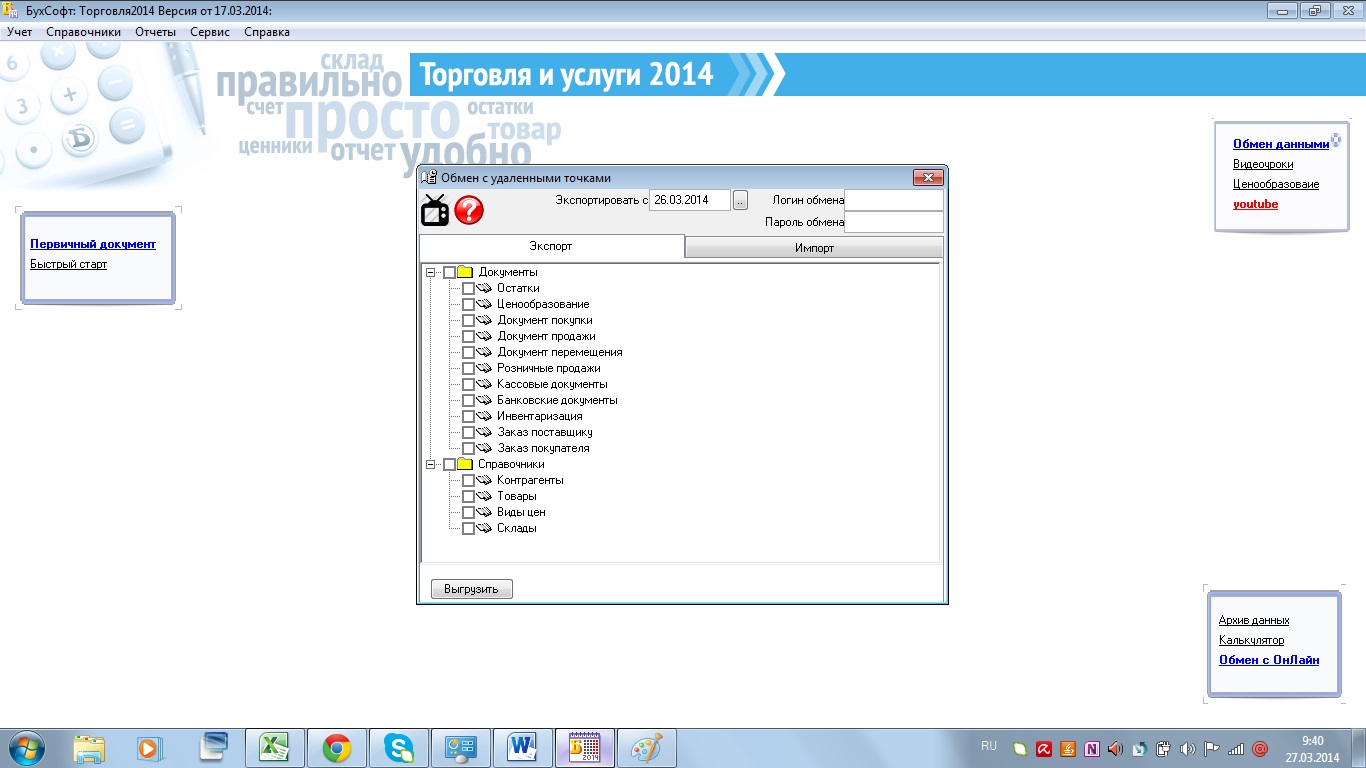Check the Остатки checkbox

point(468,288)
